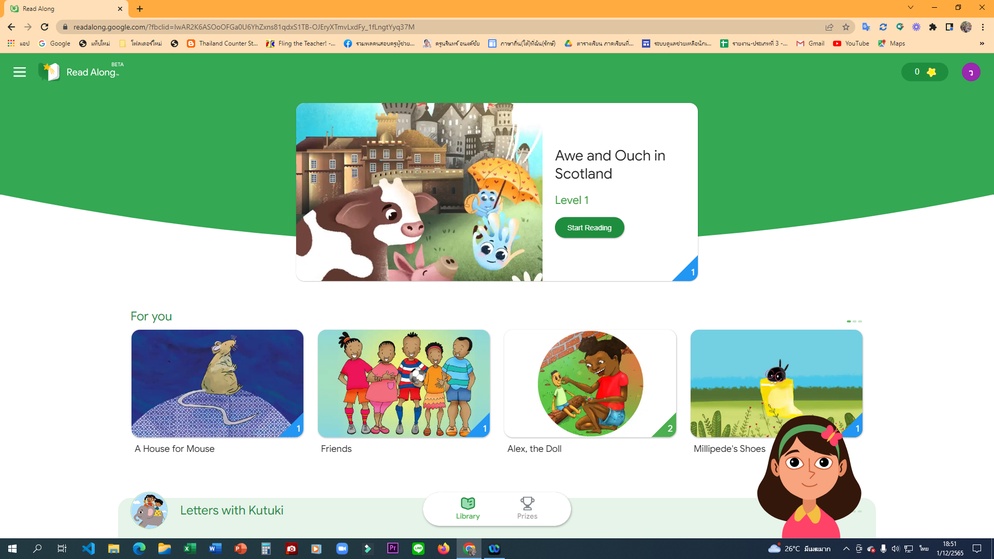Switch to the Prizes tab
Image resolution: width=994 pixels, height=559 pixels.
click(x=527, y=508)
